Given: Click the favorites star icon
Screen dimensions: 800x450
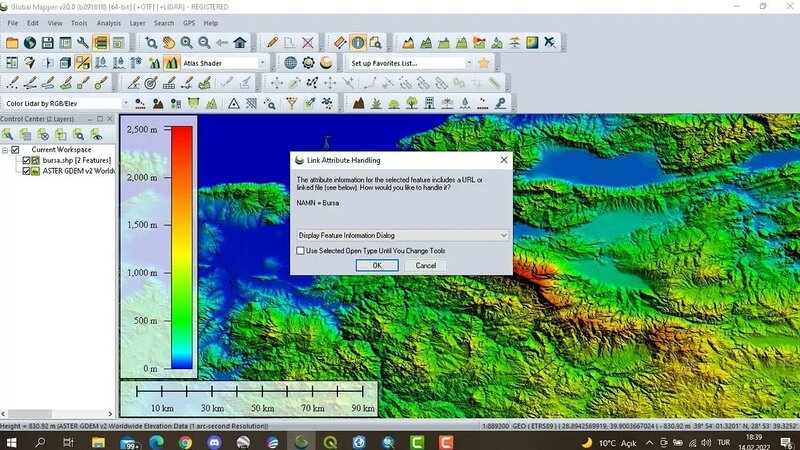Looking at the screenshot, I should click(484, 63).
